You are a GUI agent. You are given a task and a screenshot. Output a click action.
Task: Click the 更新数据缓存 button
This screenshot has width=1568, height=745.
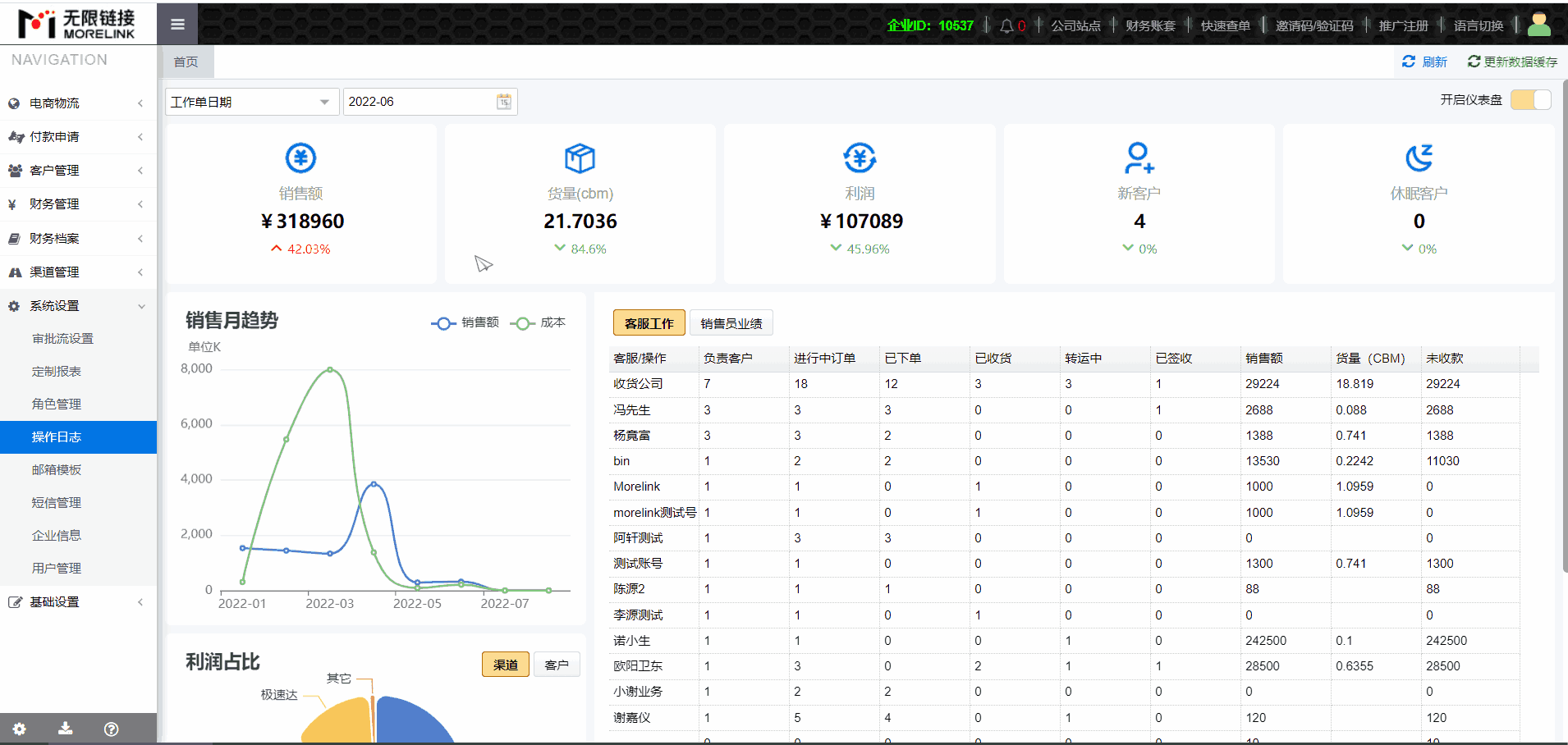1512,62
